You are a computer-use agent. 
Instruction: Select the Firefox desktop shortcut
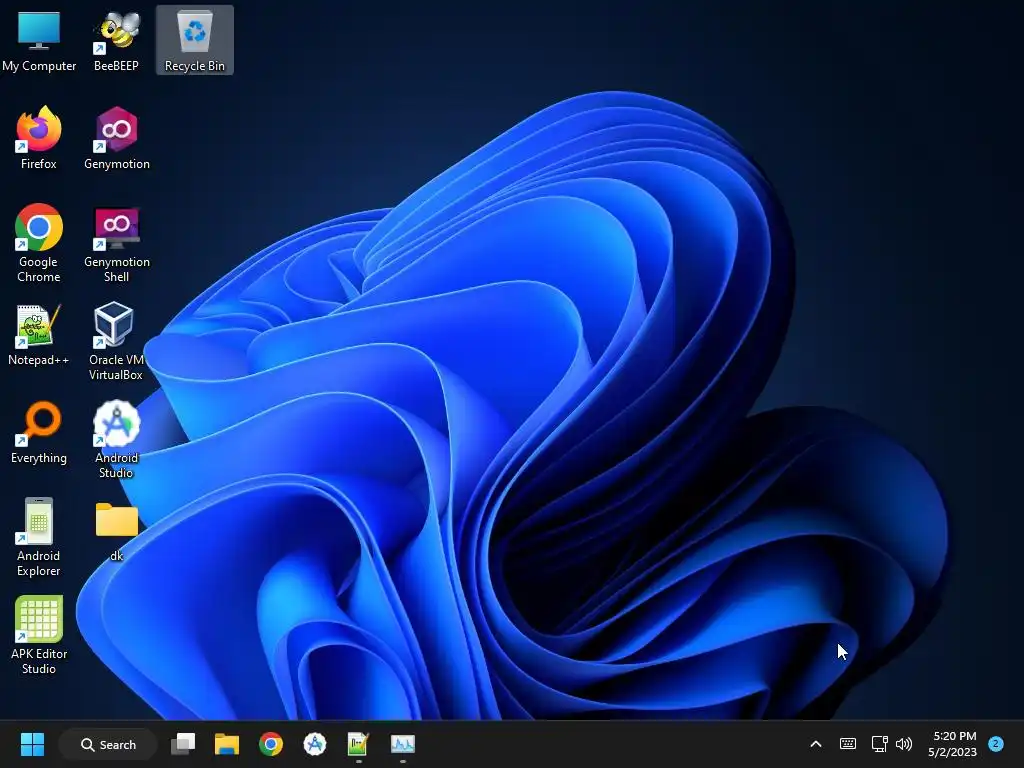tap(39, 138)
